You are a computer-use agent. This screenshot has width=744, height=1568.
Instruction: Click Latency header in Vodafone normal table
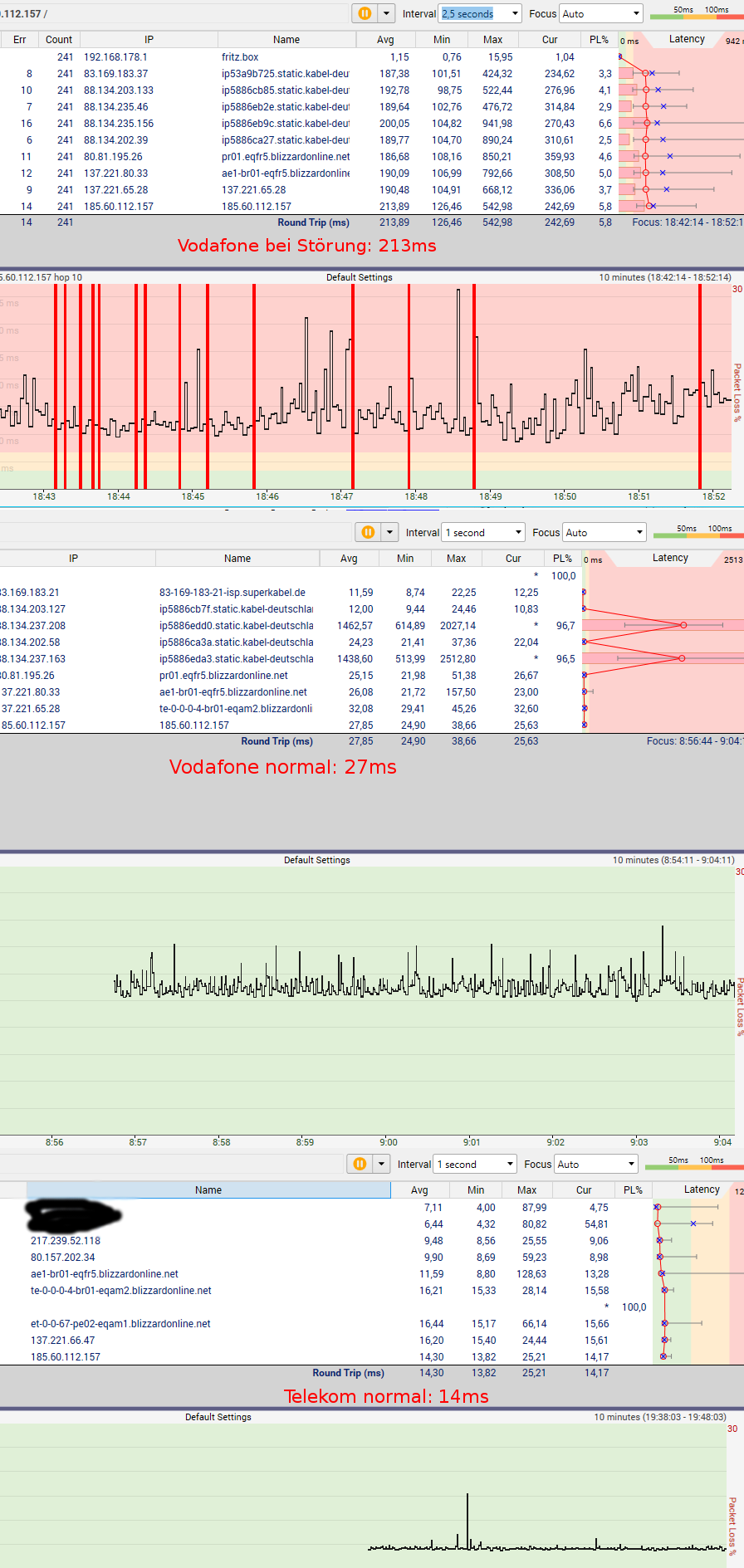click(x=670, y=558)
